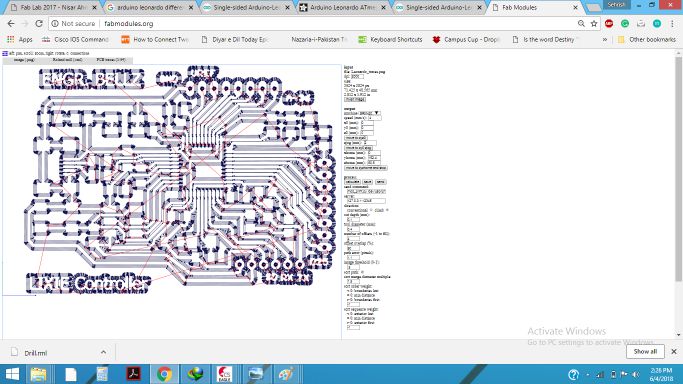683x384 pixels.
Task: Click the move to xyhome and stop button
Action: click(x=366, y=168)
